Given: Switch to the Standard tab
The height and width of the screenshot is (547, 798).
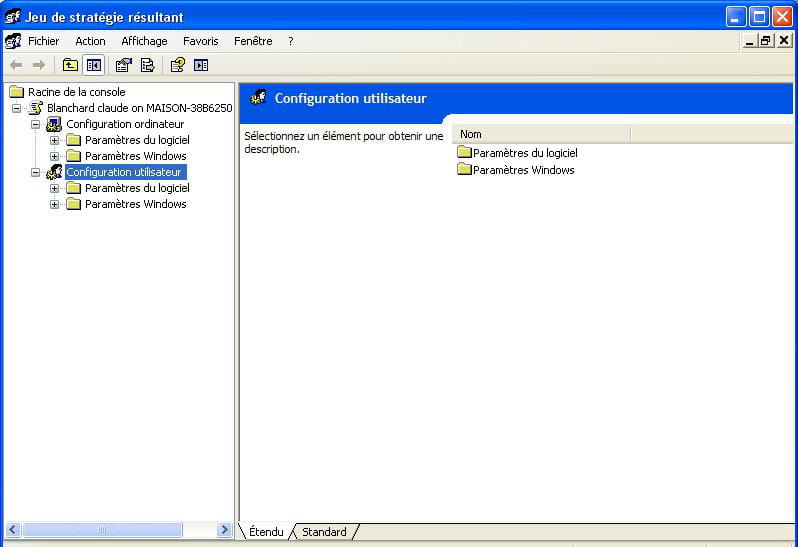Looking at the screenshot, I should tap(324, 532).
